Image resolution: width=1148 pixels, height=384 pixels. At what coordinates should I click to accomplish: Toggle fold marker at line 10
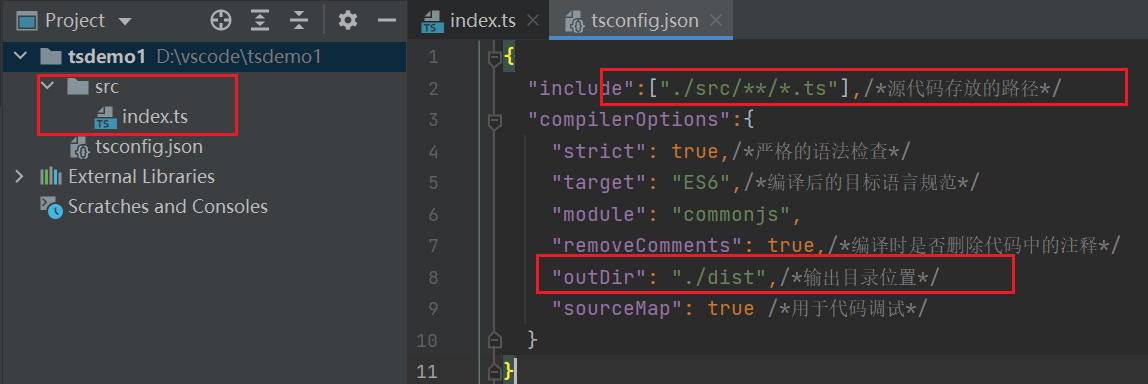point(494,339)
